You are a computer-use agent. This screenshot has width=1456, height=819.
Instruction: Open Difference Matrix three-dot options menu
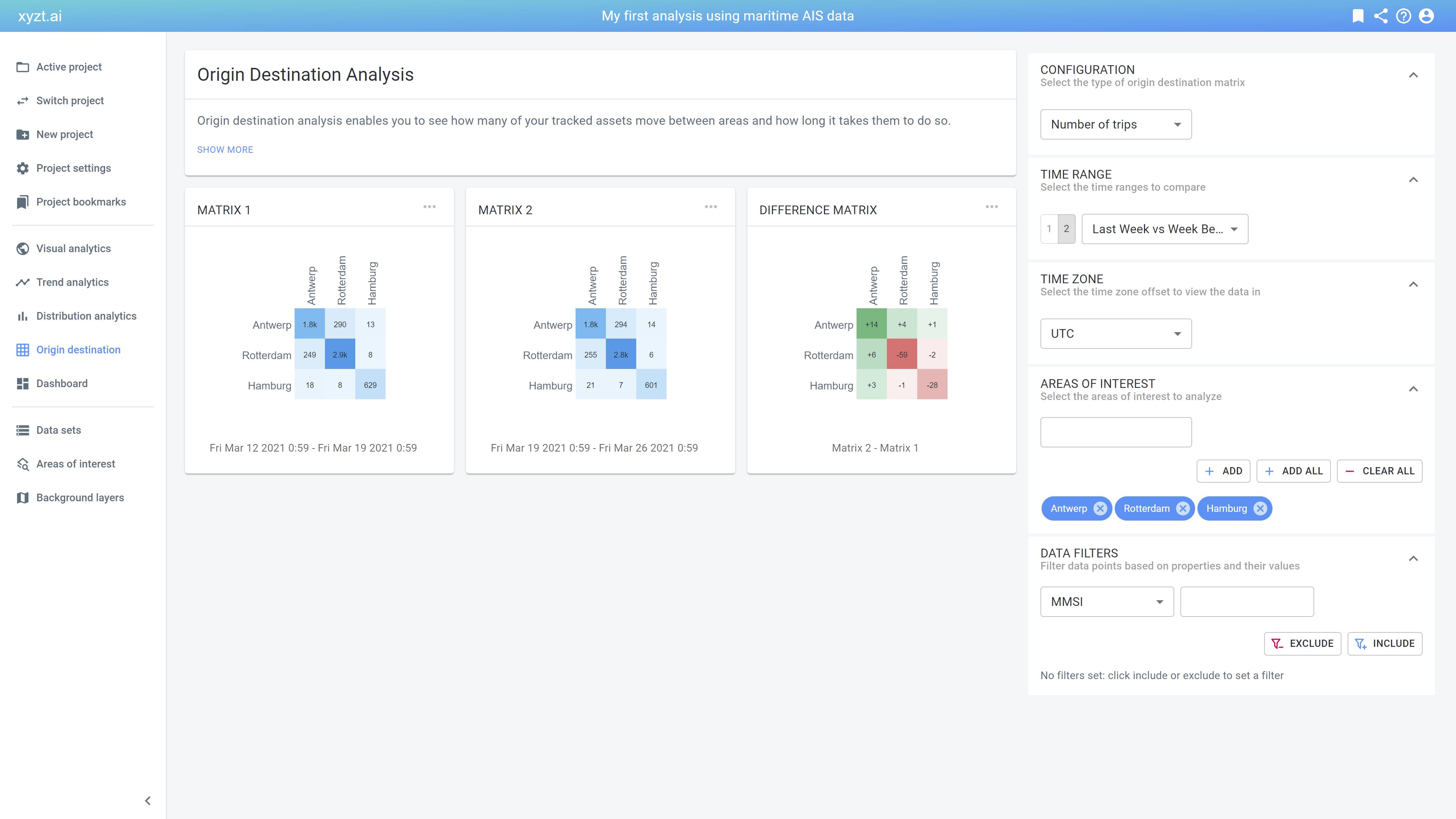992,207
